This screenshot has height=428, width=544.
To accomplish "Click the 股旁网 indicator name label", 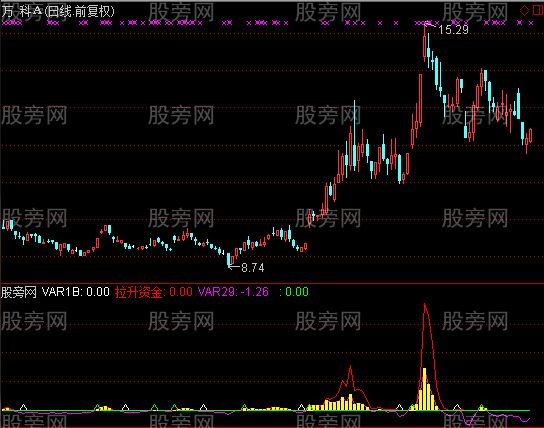I will [18, 292].
